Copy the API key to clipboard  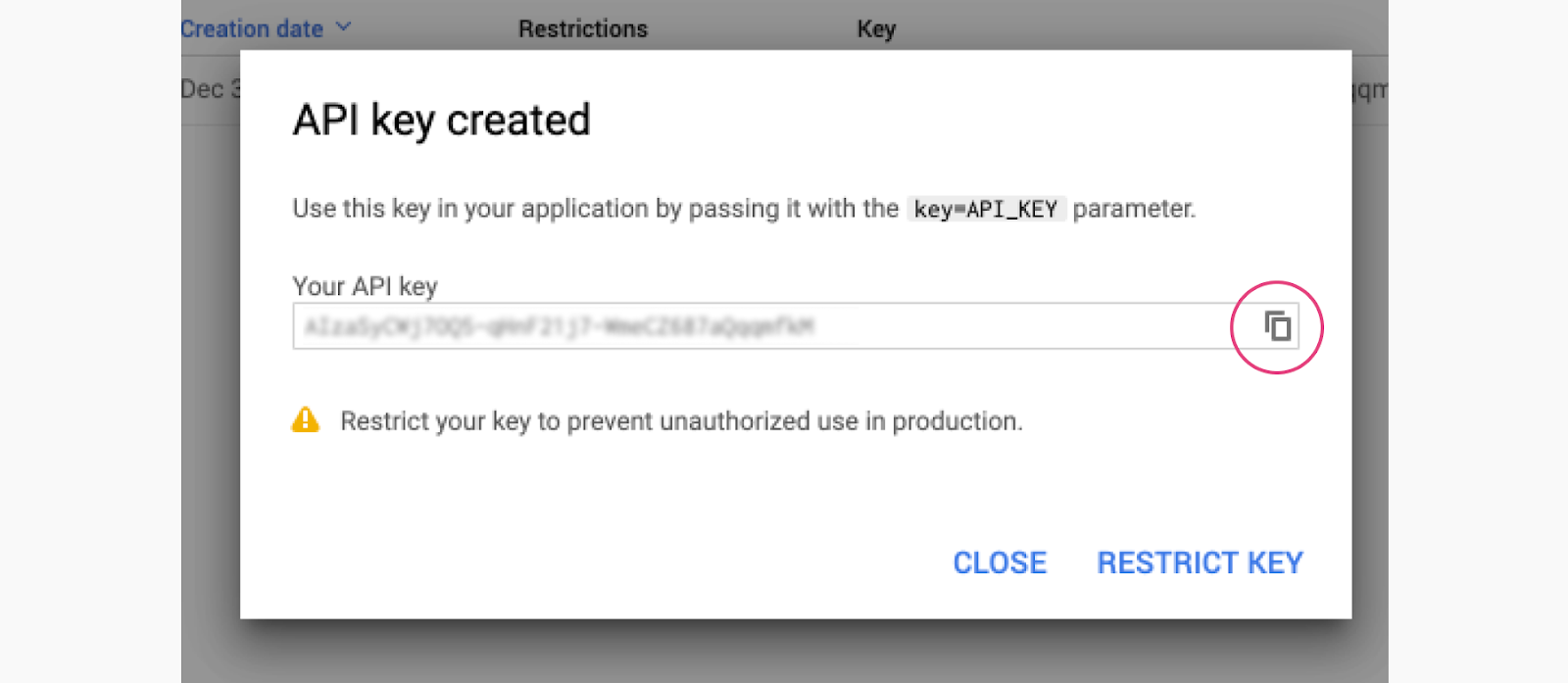(x=1277, y=326)
